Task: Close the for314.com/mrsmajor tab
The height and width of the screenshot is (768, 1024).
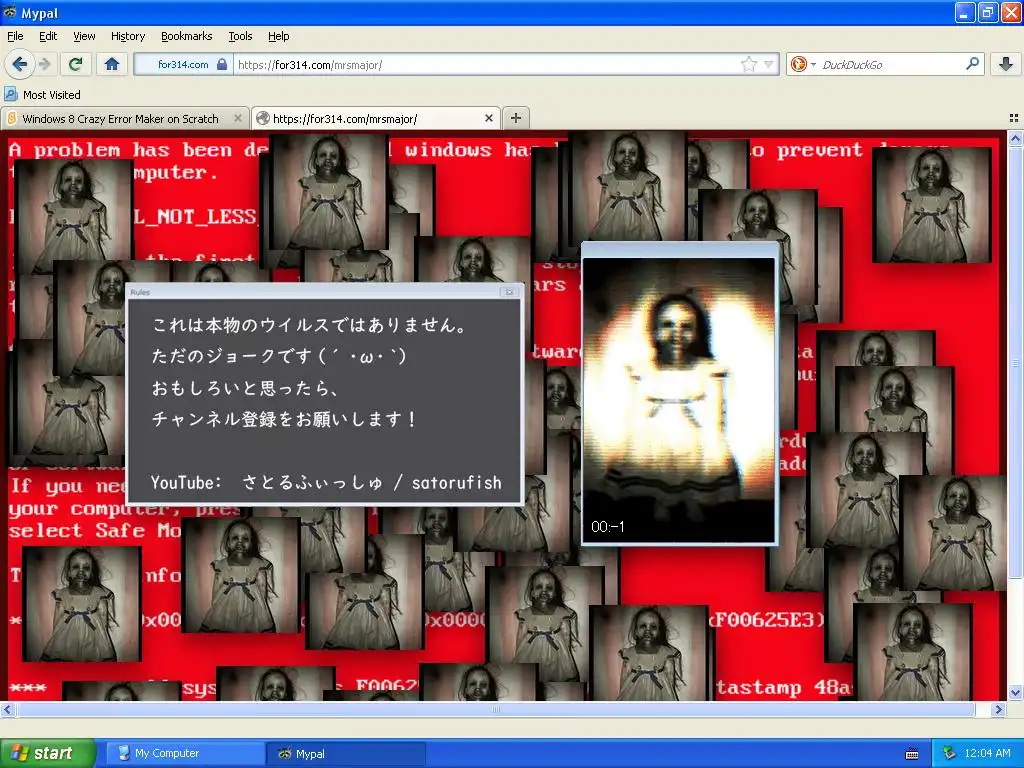Action: [488, 118]
